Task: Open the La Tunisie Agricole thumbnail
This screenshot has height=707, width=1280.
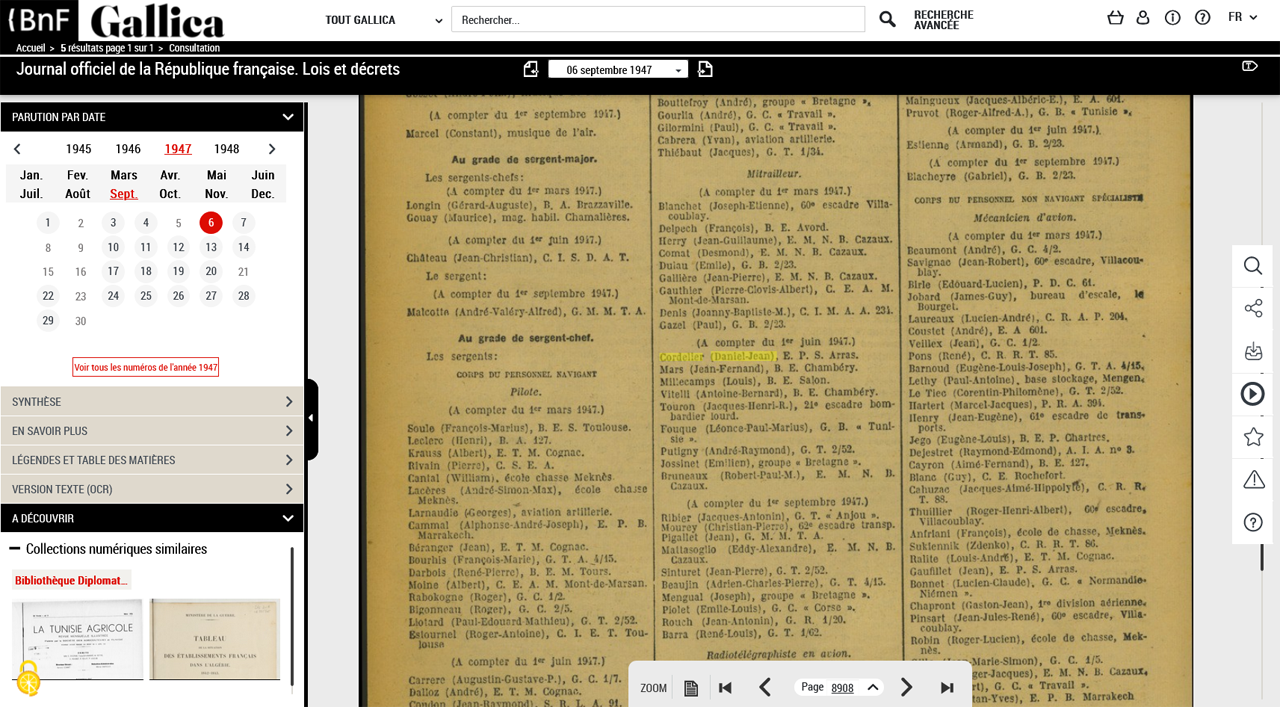Action: point(78,640)
